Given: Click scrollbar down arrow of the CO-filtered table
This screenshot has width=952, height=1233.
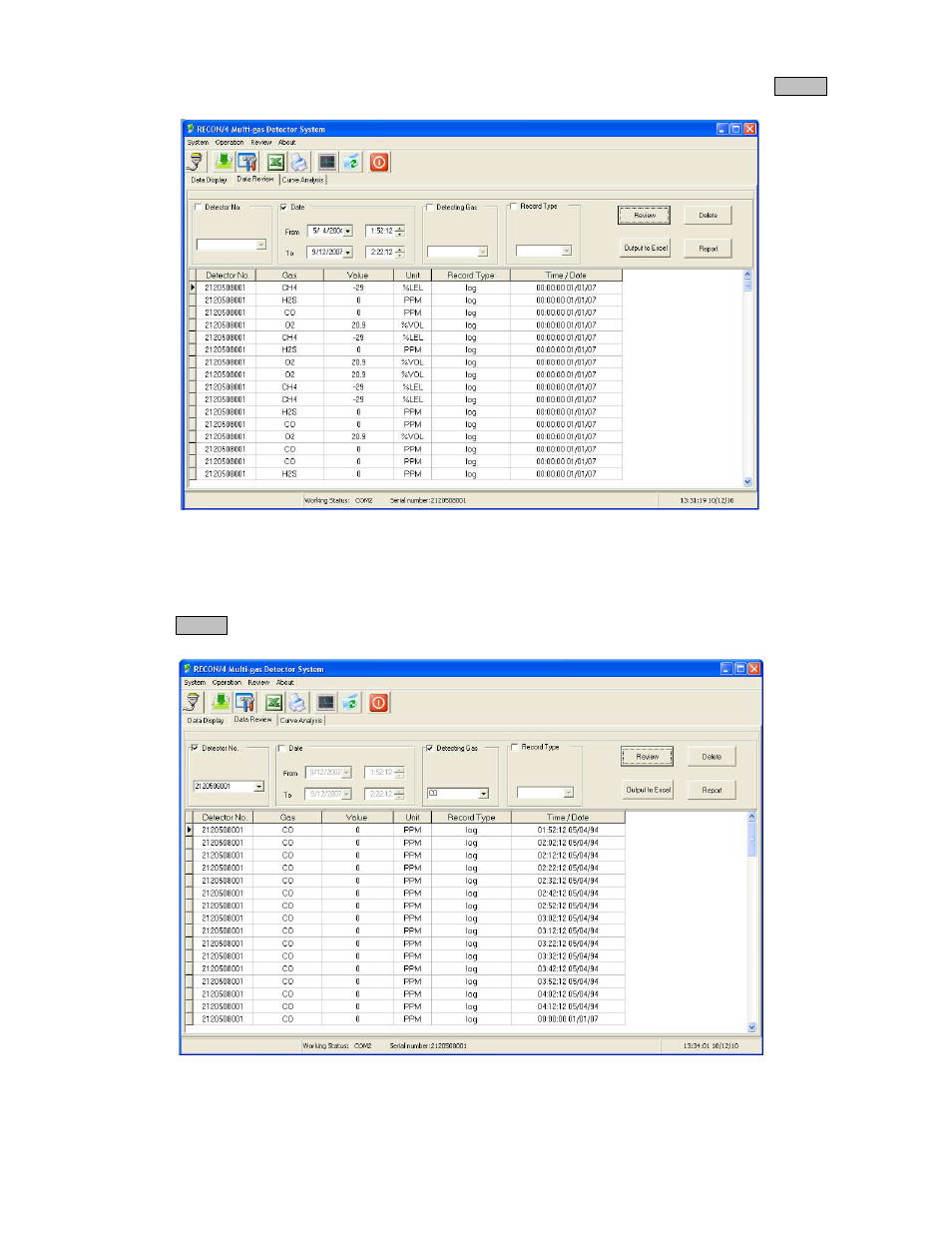Looking at the screenshot, I should pos(751,1027).
